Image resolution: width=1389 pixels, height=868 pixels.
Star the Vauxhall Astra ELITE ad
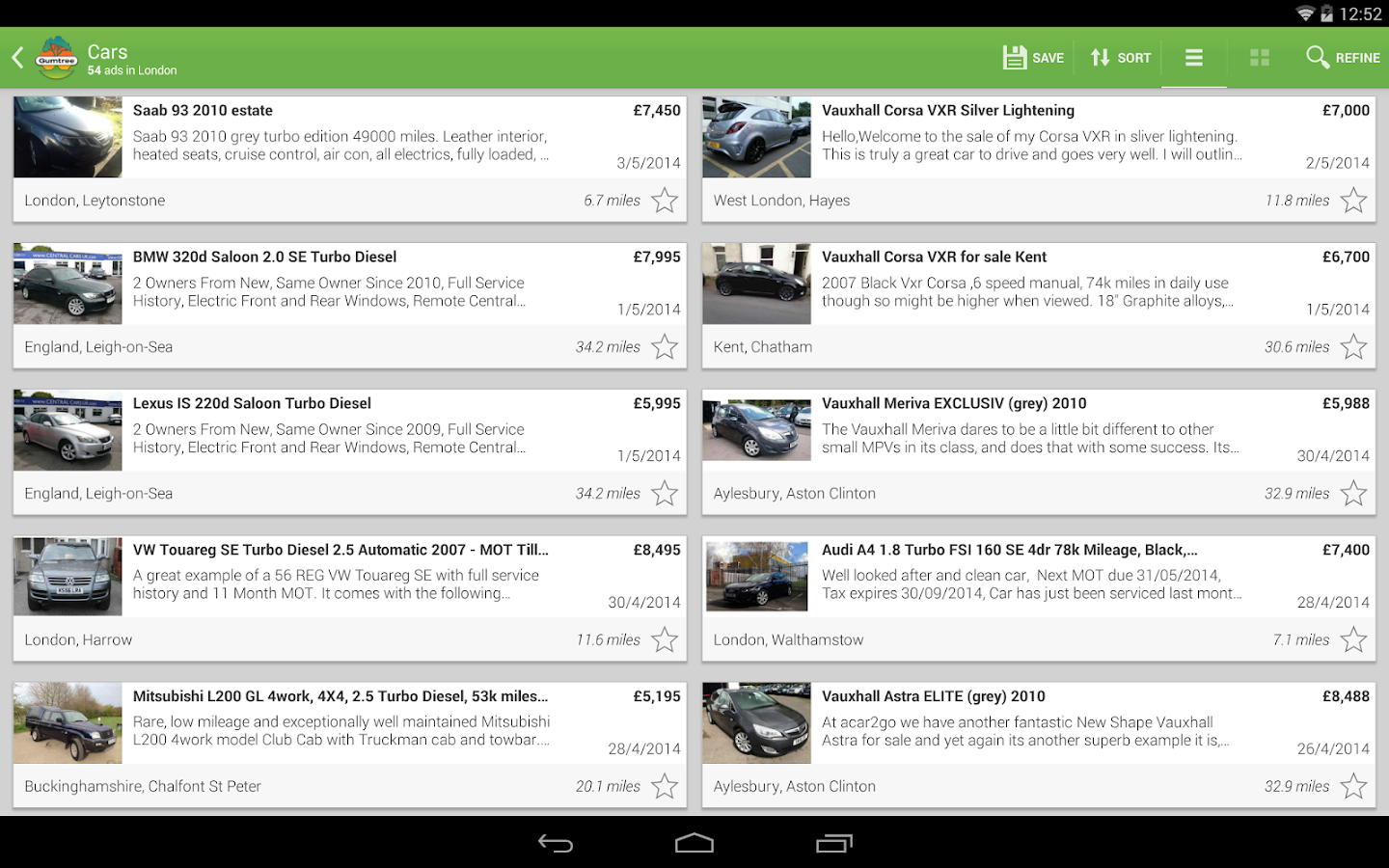1353,787
